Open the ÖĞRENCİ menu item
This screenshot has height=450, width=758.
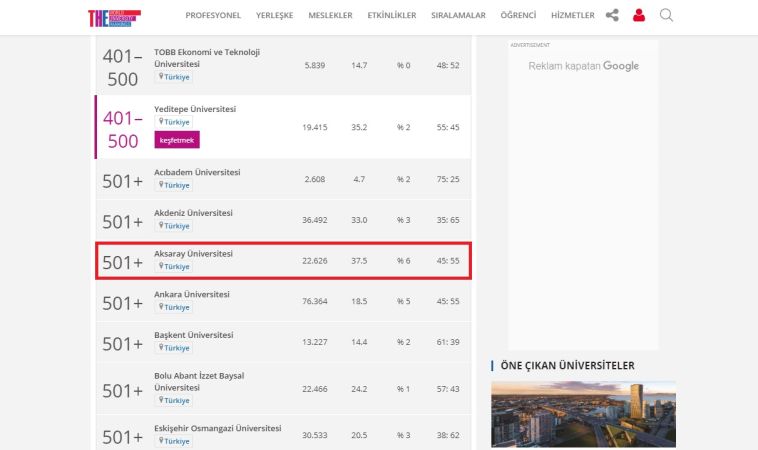[x=518, y=16]
